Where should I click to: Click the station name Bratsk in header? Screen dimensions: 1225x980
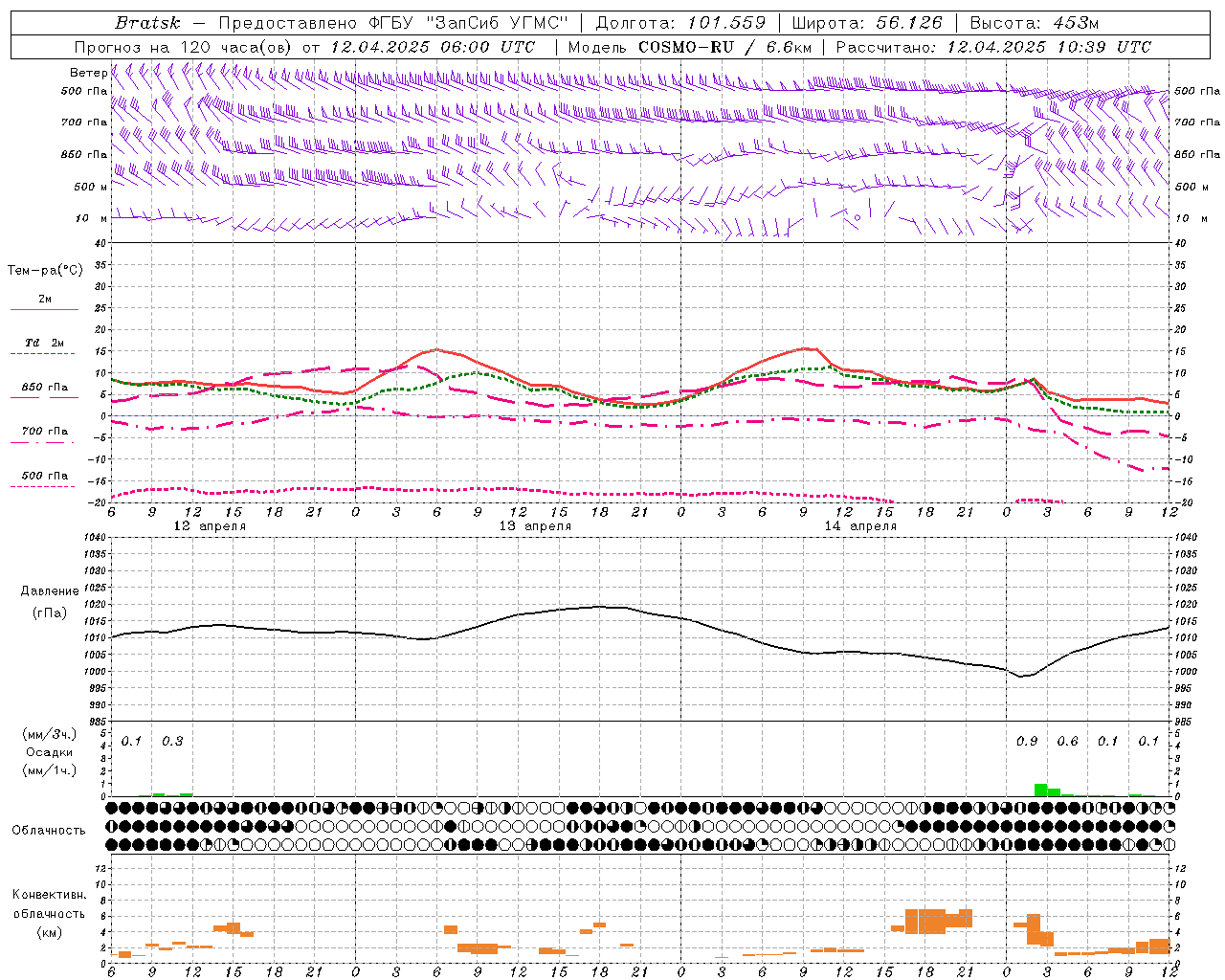tap(146, 23)
